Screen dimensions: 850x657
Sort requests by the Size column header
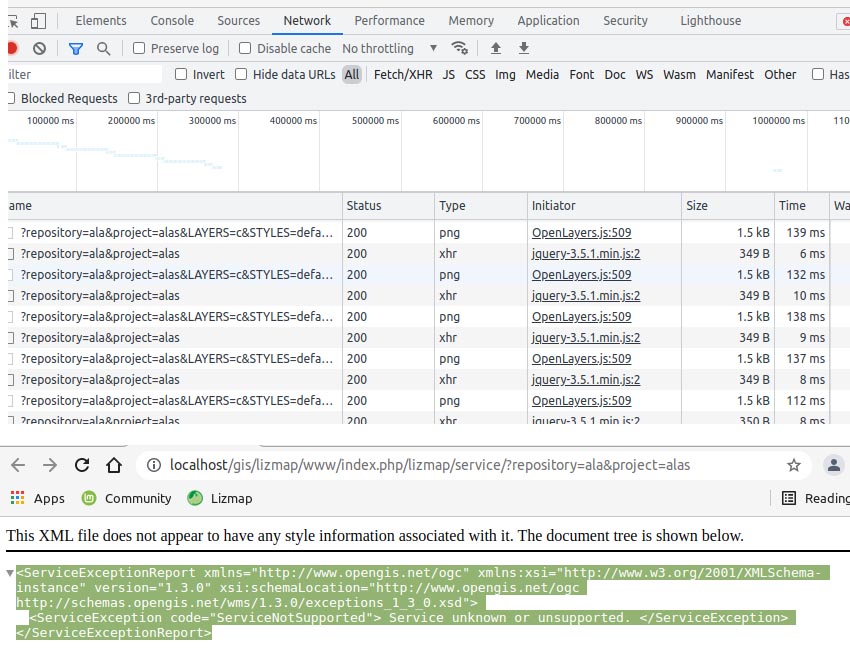698,205
